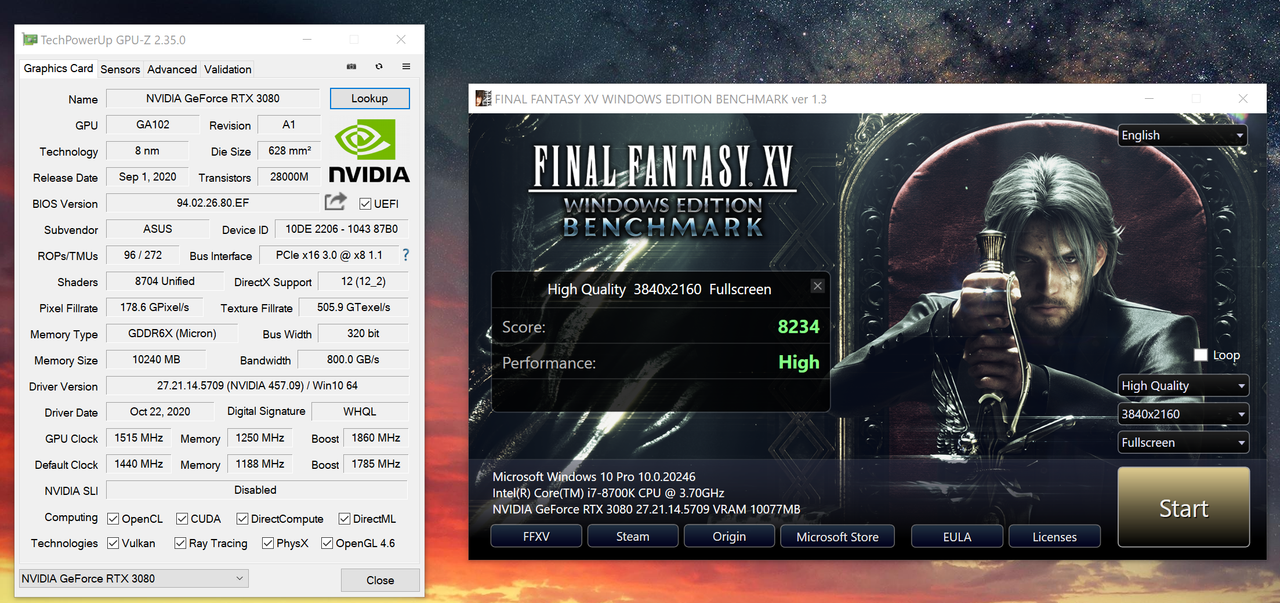Close the benchmark score result panel

817,286
